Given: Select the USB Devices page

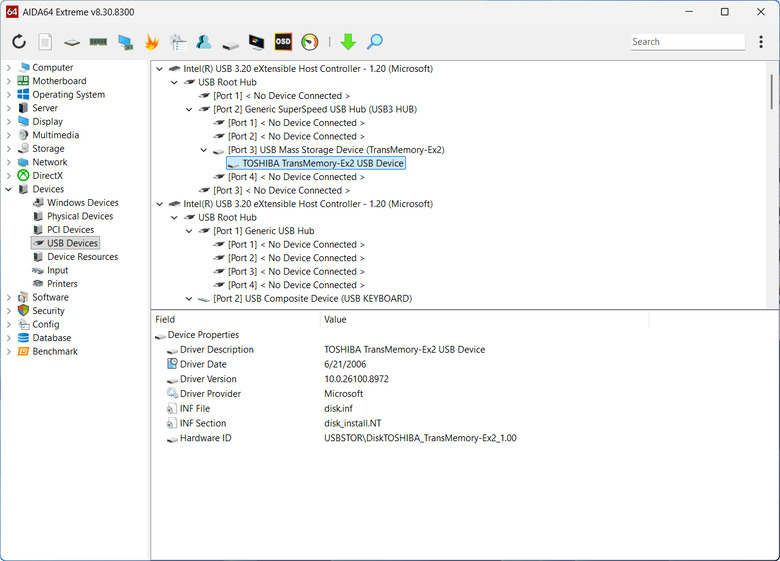Looking at the screenshot, I should coord(72,243).
